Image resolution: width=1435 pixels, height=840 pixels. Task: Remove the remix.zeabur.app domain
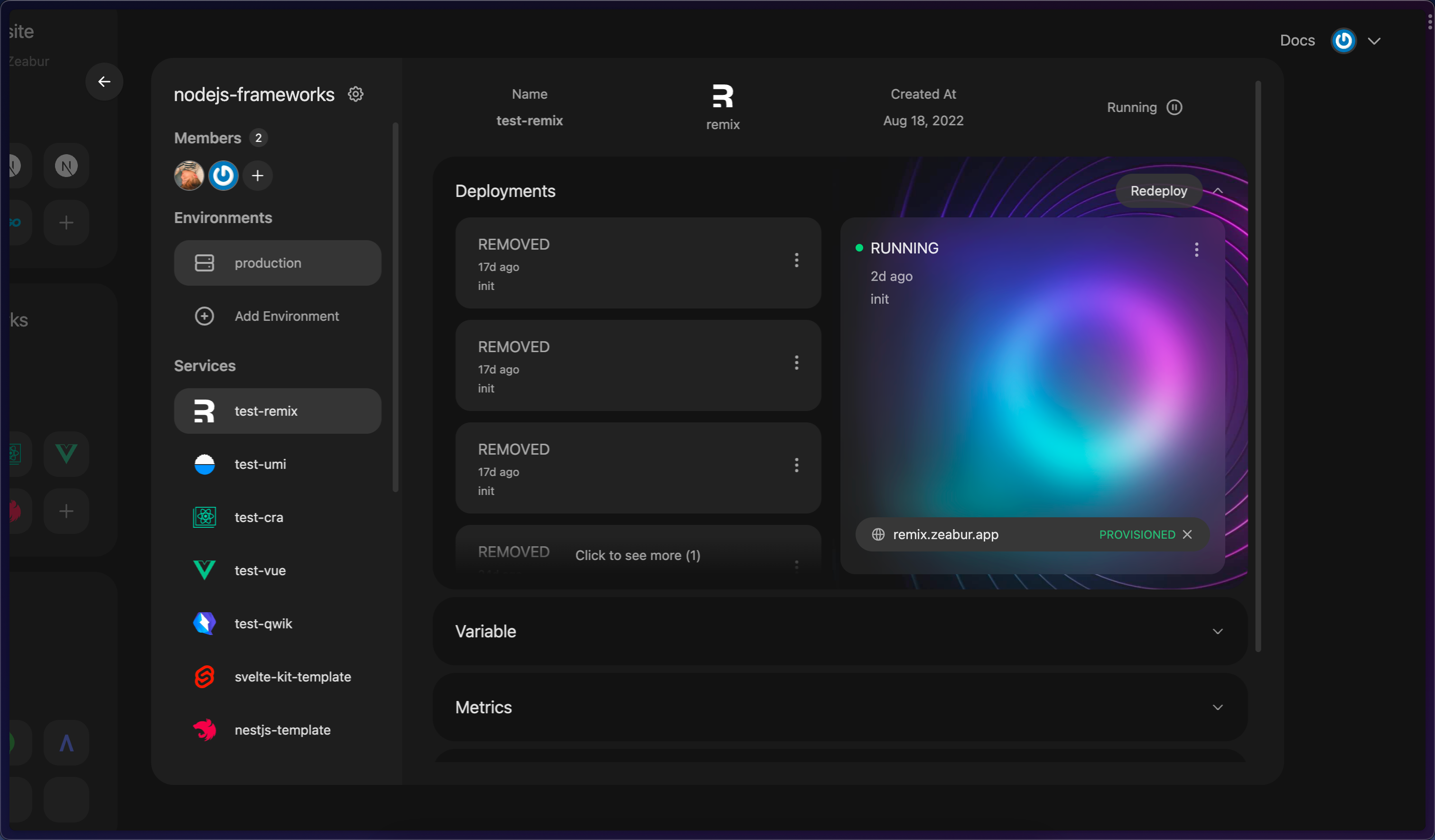(x=1187, y=534)
